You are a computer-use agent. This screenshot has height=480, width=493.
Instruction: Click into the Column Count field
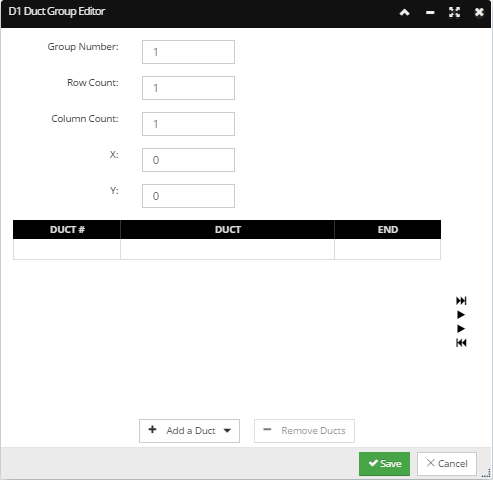point(188,124)
